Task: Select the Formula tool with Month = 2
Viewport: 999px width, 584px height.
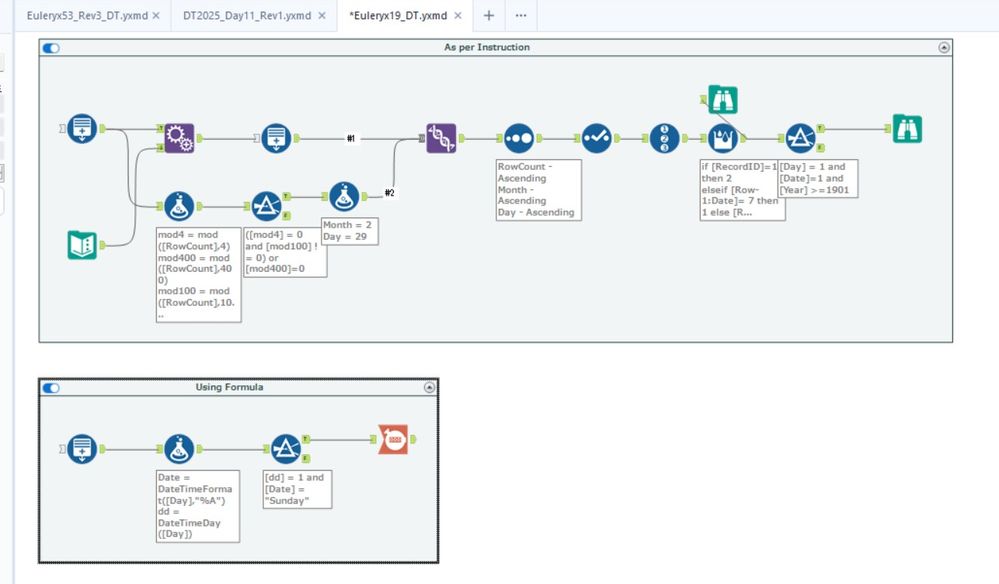Action: [344, 197]
